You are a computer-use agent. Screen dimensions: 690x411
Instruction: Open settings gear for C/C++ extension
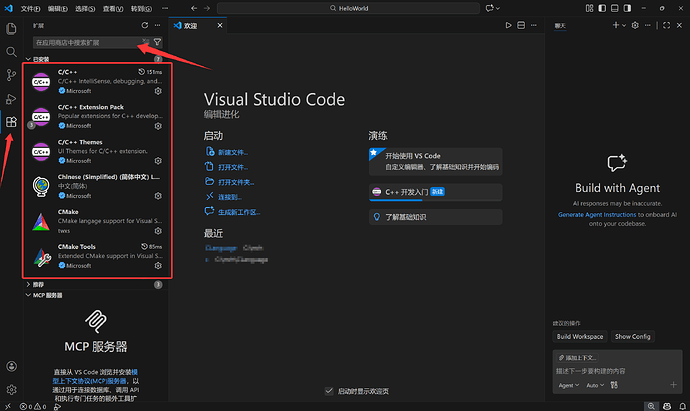click(158, 91)
